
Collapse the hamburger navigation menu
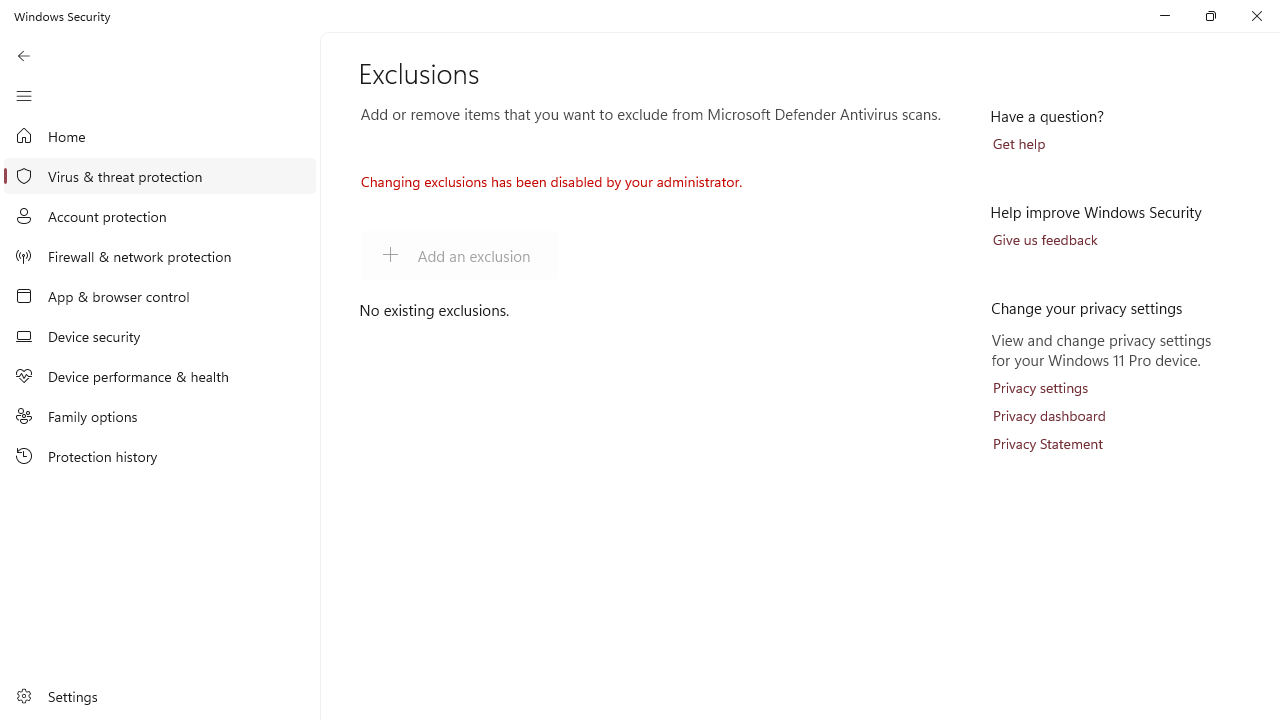tap(24, 96)
